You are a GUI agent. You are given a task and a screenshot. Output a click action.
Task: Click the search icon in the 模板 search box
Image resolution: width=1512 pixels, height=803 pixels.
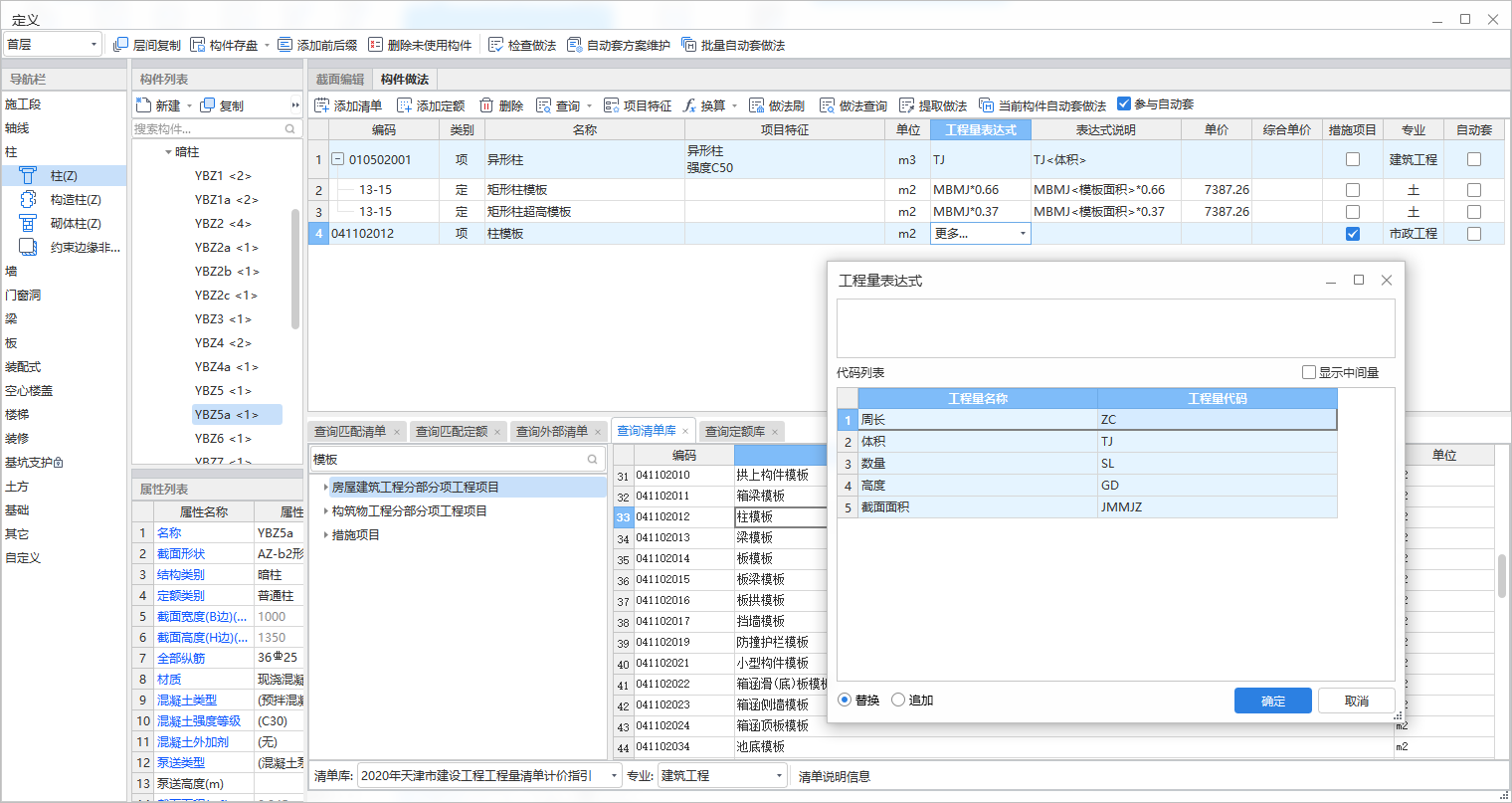[593, 459]
